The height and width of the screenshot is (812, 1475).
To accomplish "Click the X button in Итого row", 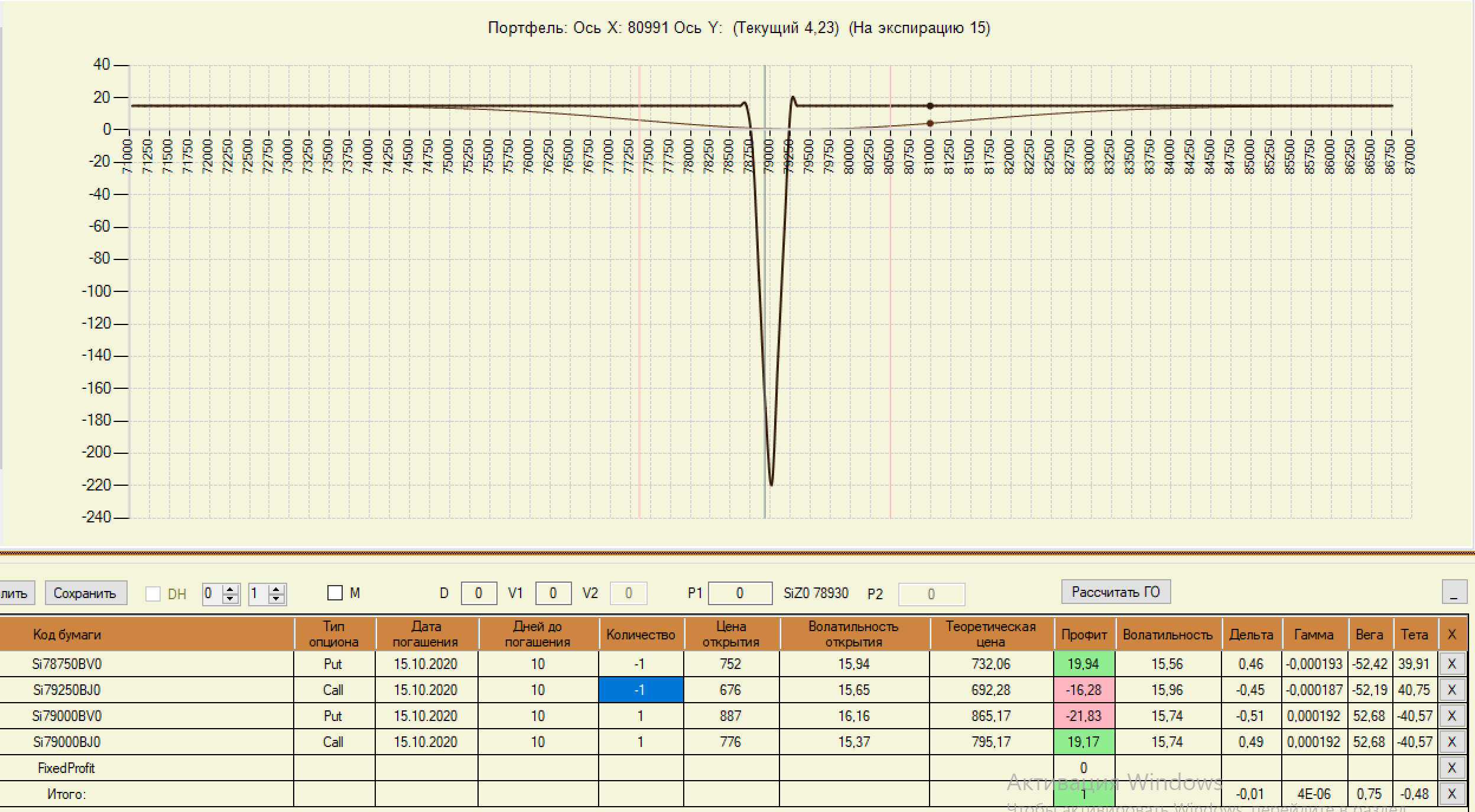I will point(1451,794).
